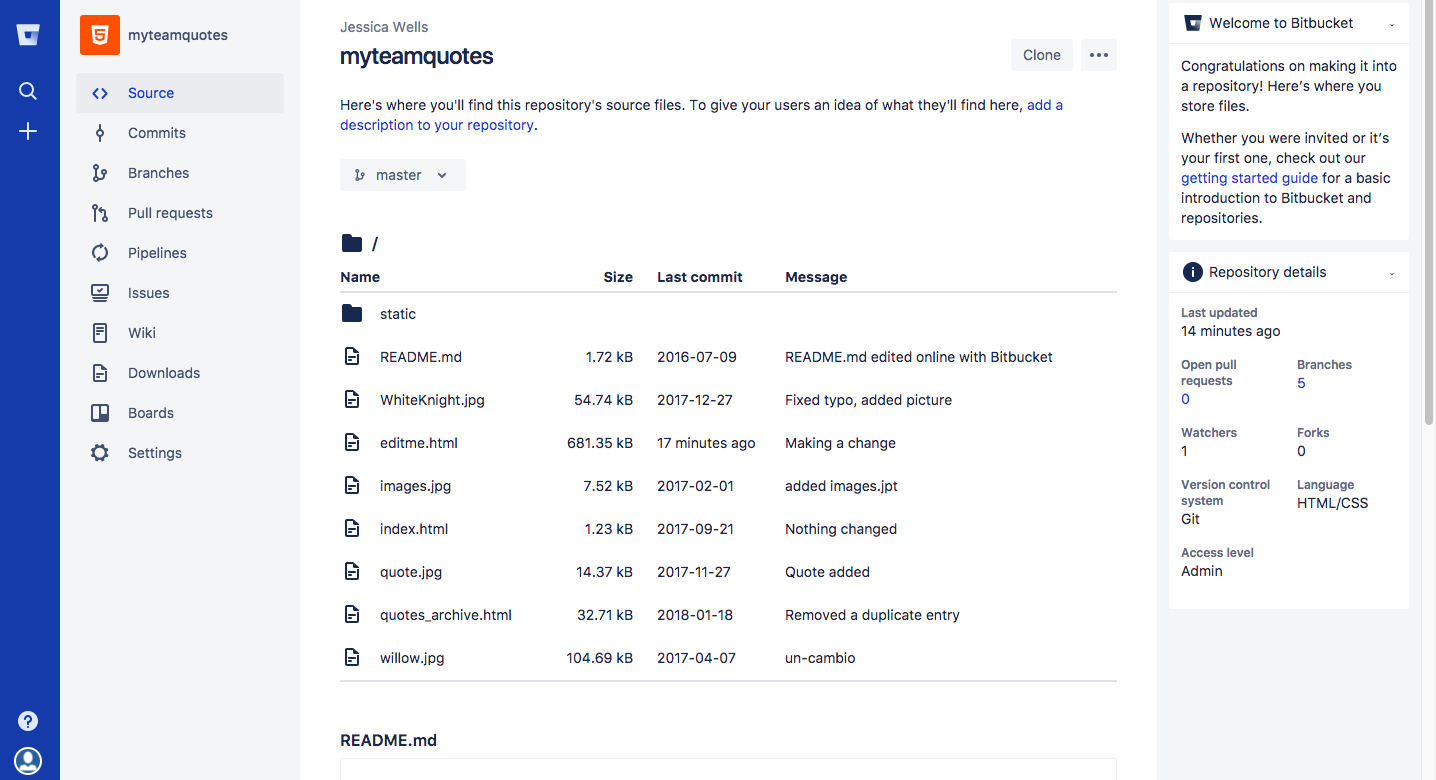Click the Clone button

1042,55
